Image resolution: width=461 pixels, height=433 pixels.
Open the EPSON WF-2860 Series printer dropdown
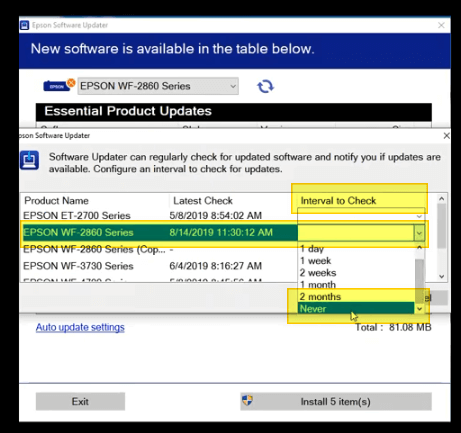pos(158,86)
